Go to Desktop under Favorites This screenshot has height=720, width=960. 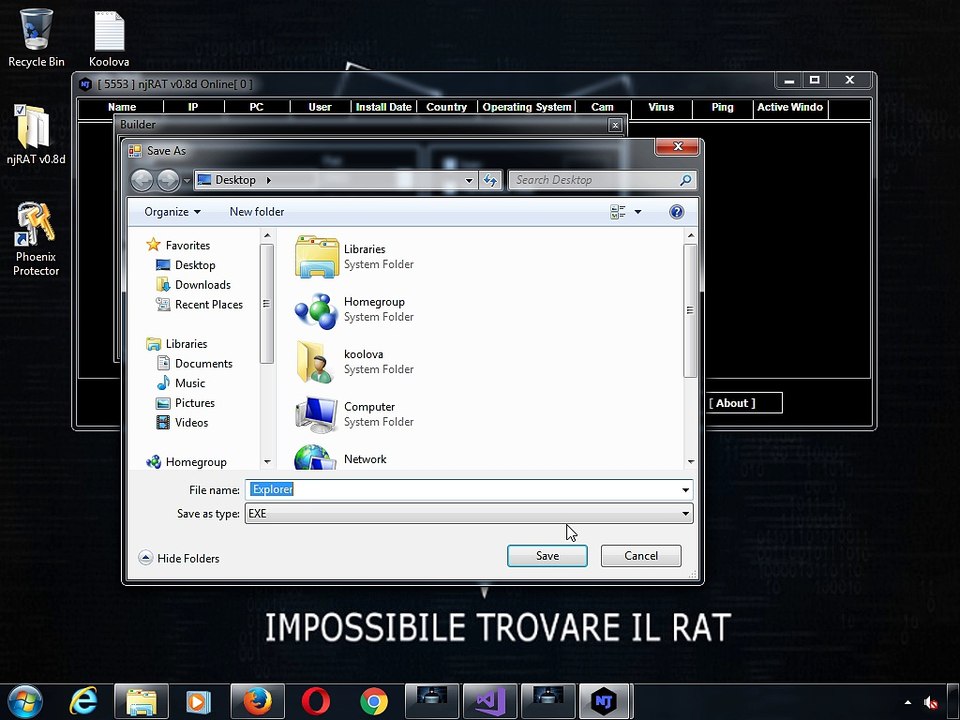pos(186,265)
